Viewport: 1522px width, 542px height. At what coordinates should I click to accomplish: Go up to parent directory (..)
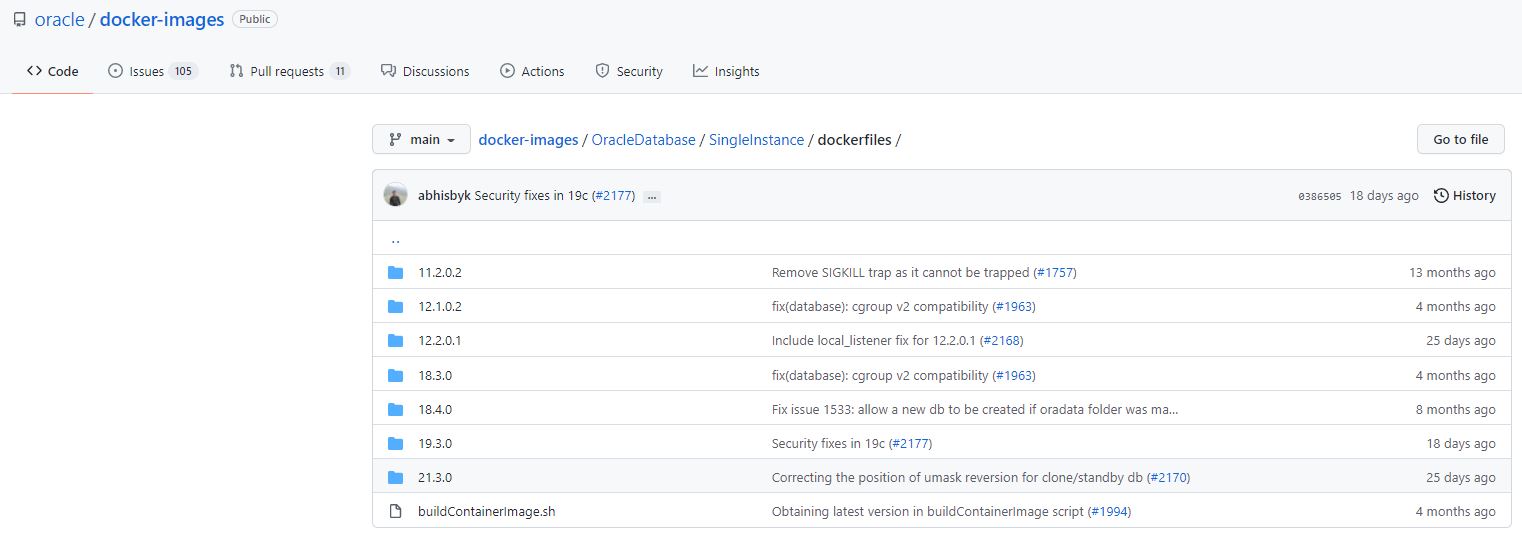[x=396, y=239]
